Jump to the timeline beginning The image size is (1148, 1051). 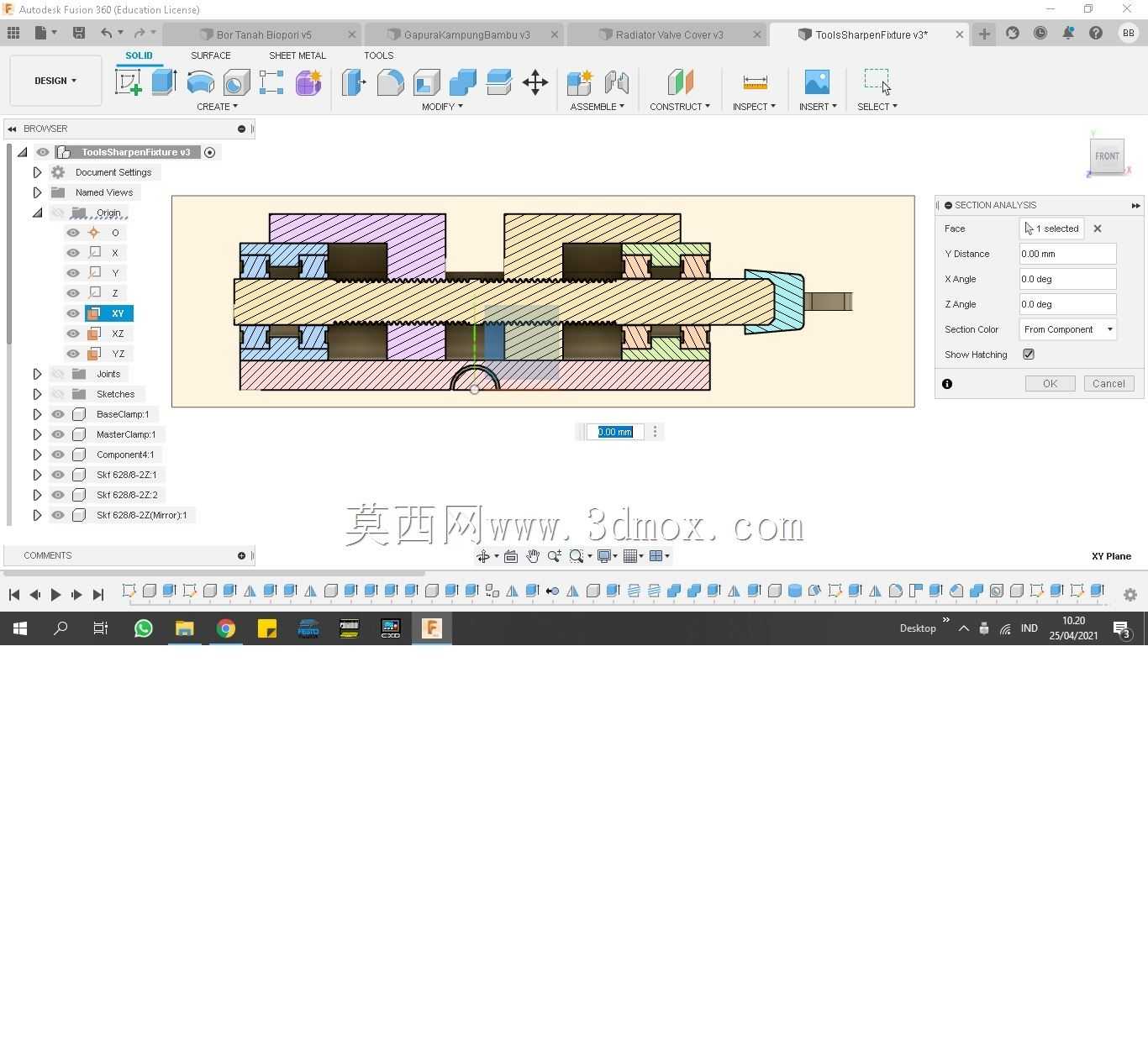[x=13, y=595]
